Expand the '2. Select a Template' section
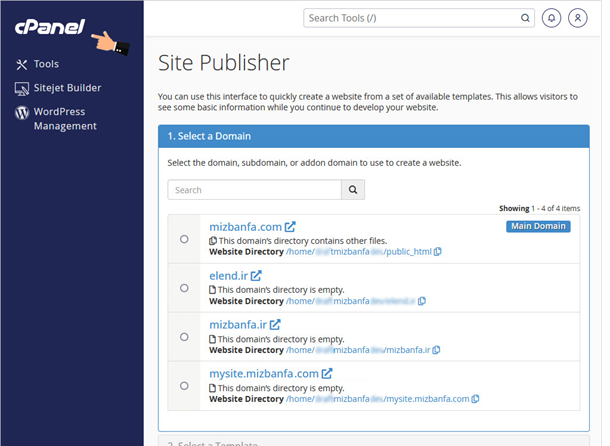This screenshot has height=446, width=610. 373,441
